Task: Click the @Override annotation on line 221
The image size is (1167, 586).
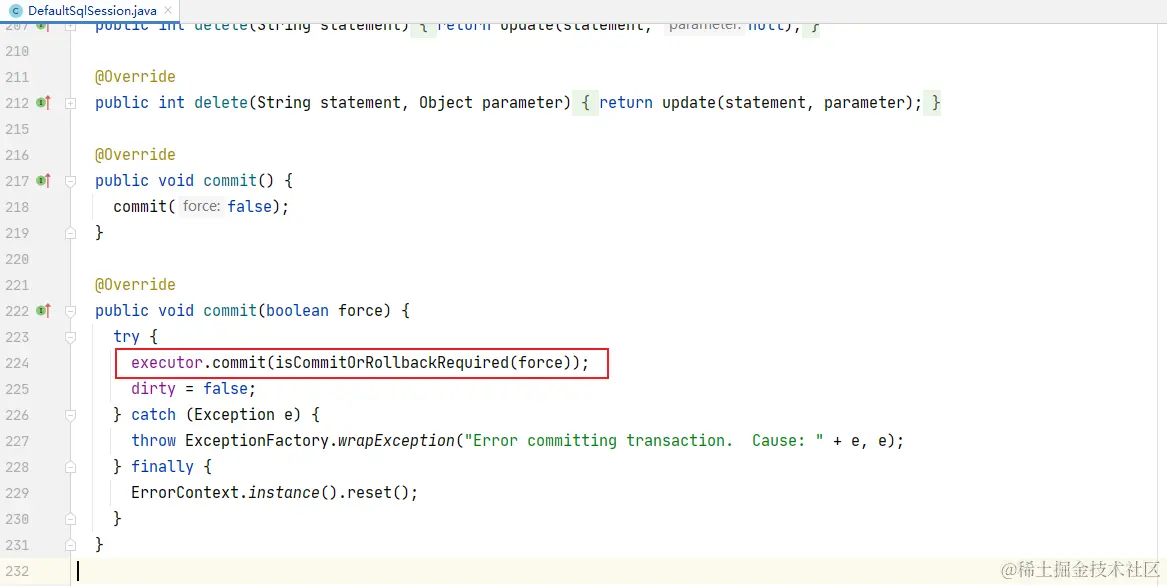Action: point(135,284)
